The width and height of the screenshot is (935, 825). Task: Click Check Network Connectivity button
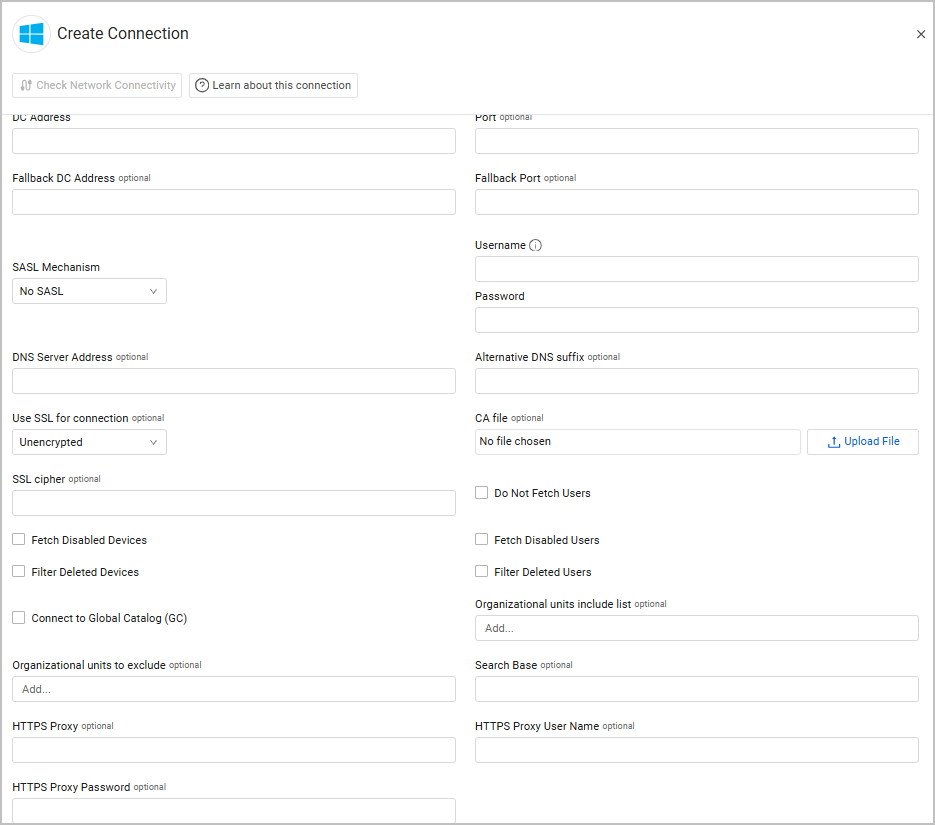pos(97,85)
